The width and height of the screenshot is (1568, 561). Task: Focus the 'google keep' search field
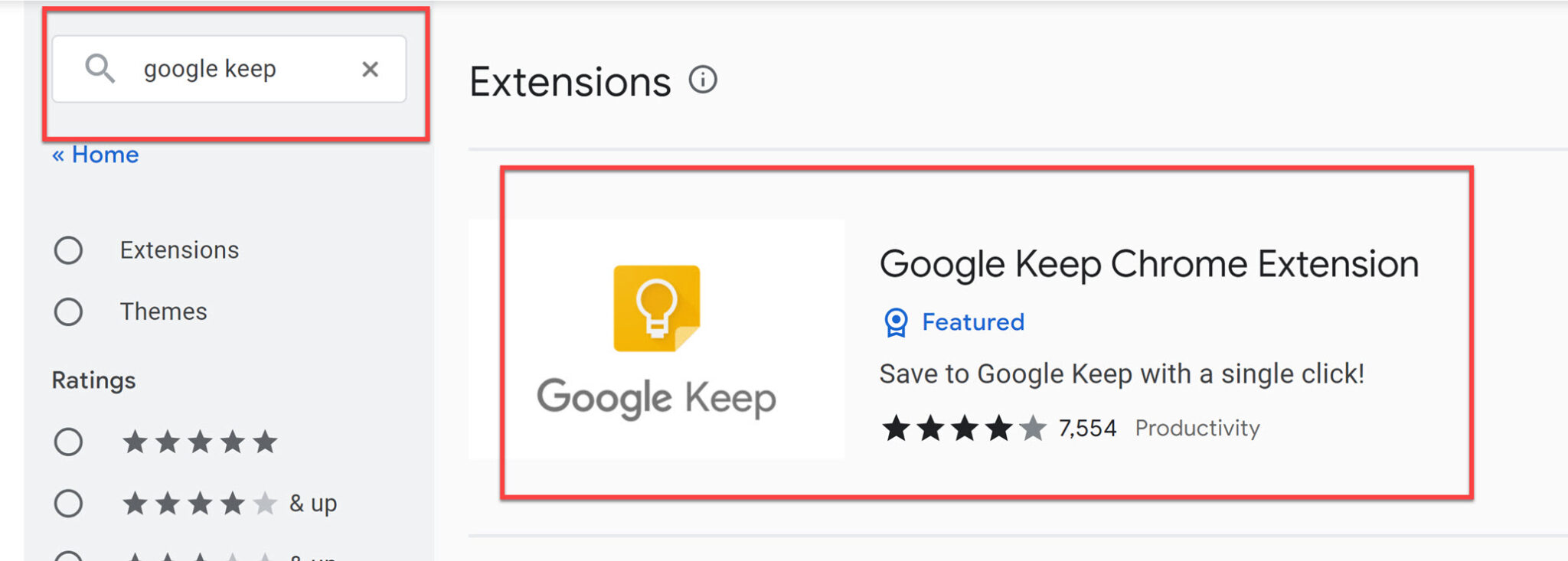pos(230,69)
